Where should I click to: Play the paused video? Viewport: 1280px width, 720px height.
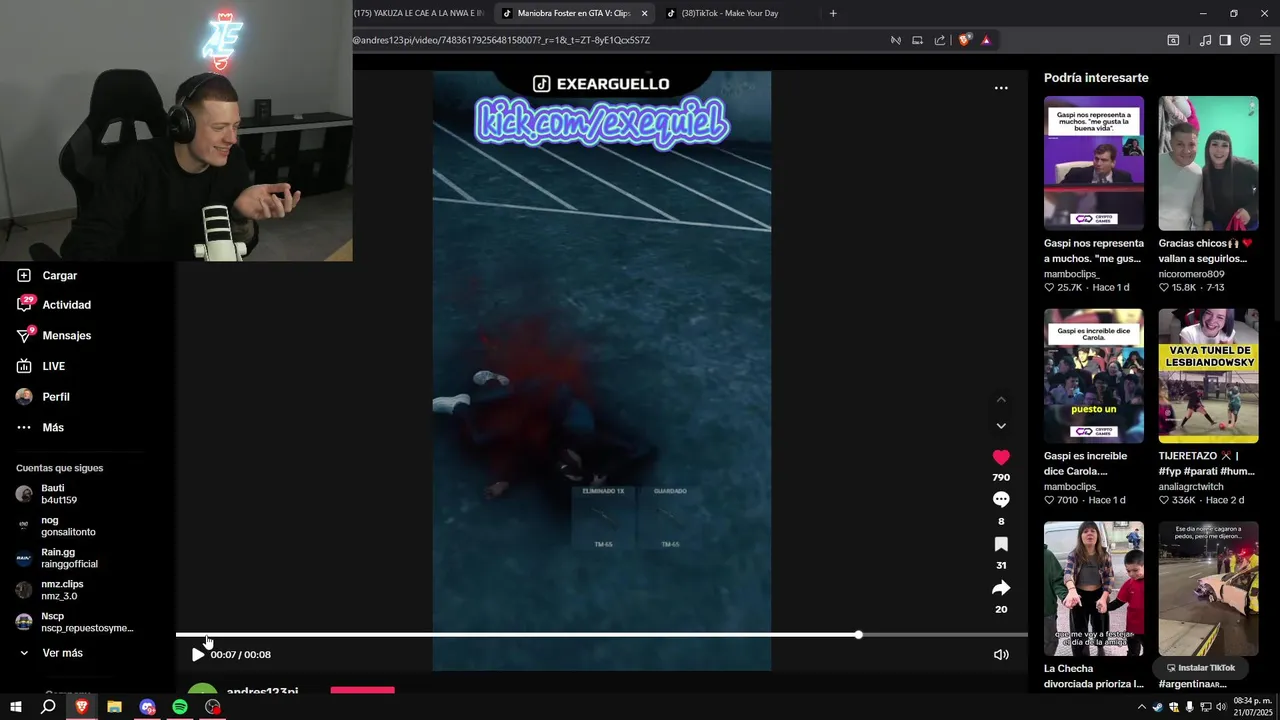197,655
